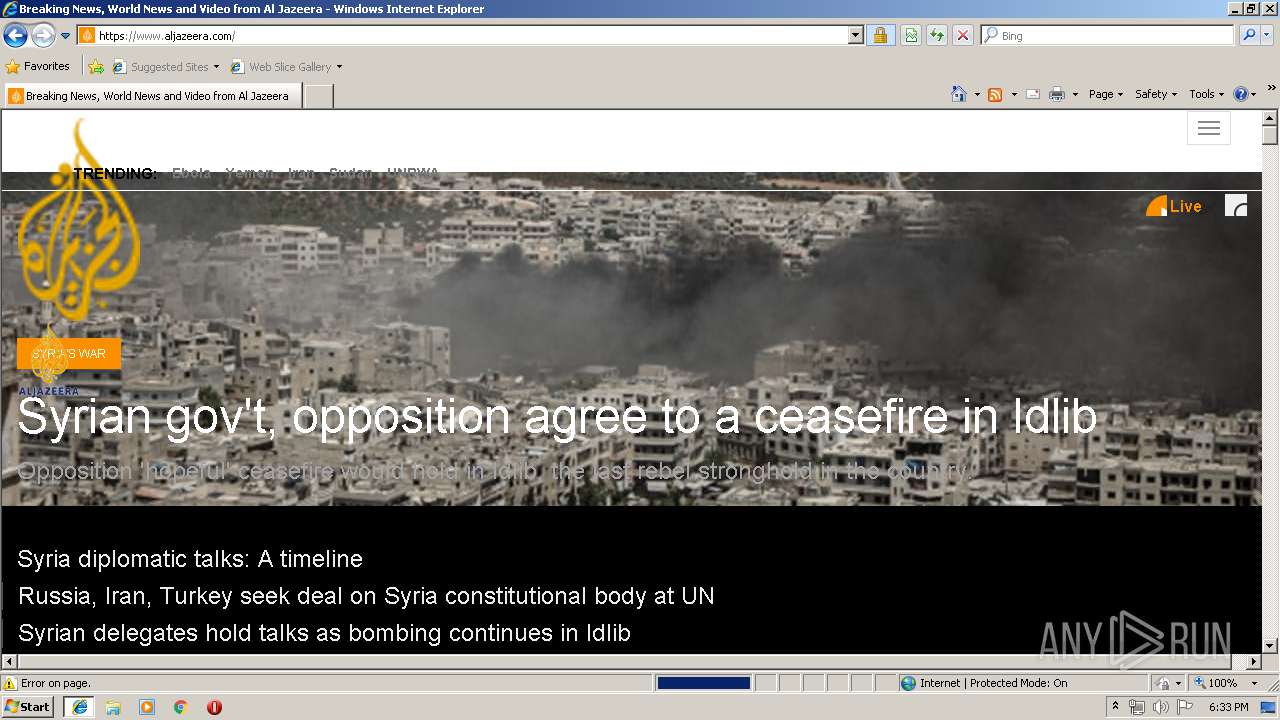Open 'Russia, Iran, Turkey seek deal' article
Screen dimensions: 1280x720
click(x=366, y=596)
